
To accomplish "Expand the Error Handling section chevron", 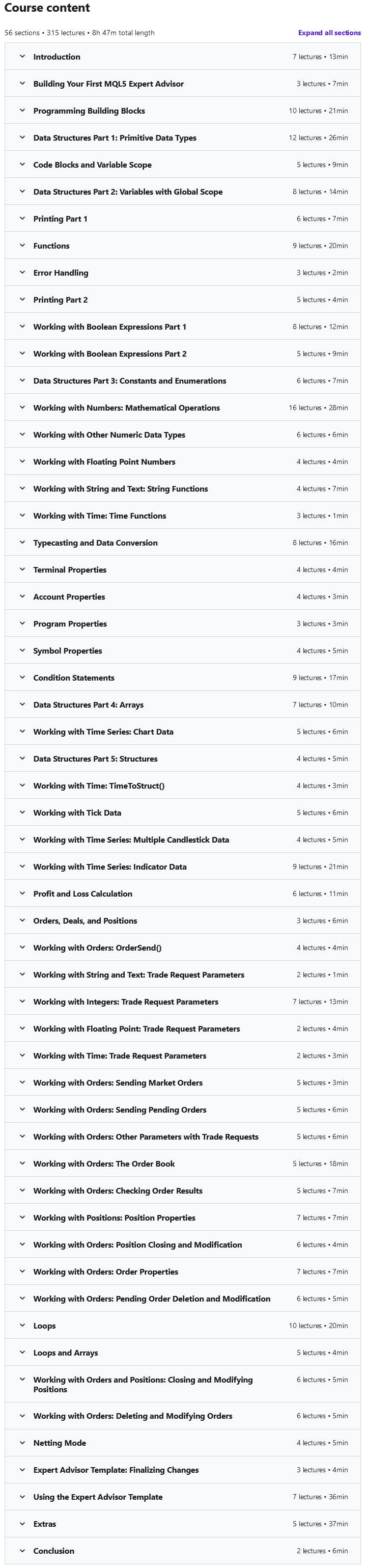I will tap(22, 273).
